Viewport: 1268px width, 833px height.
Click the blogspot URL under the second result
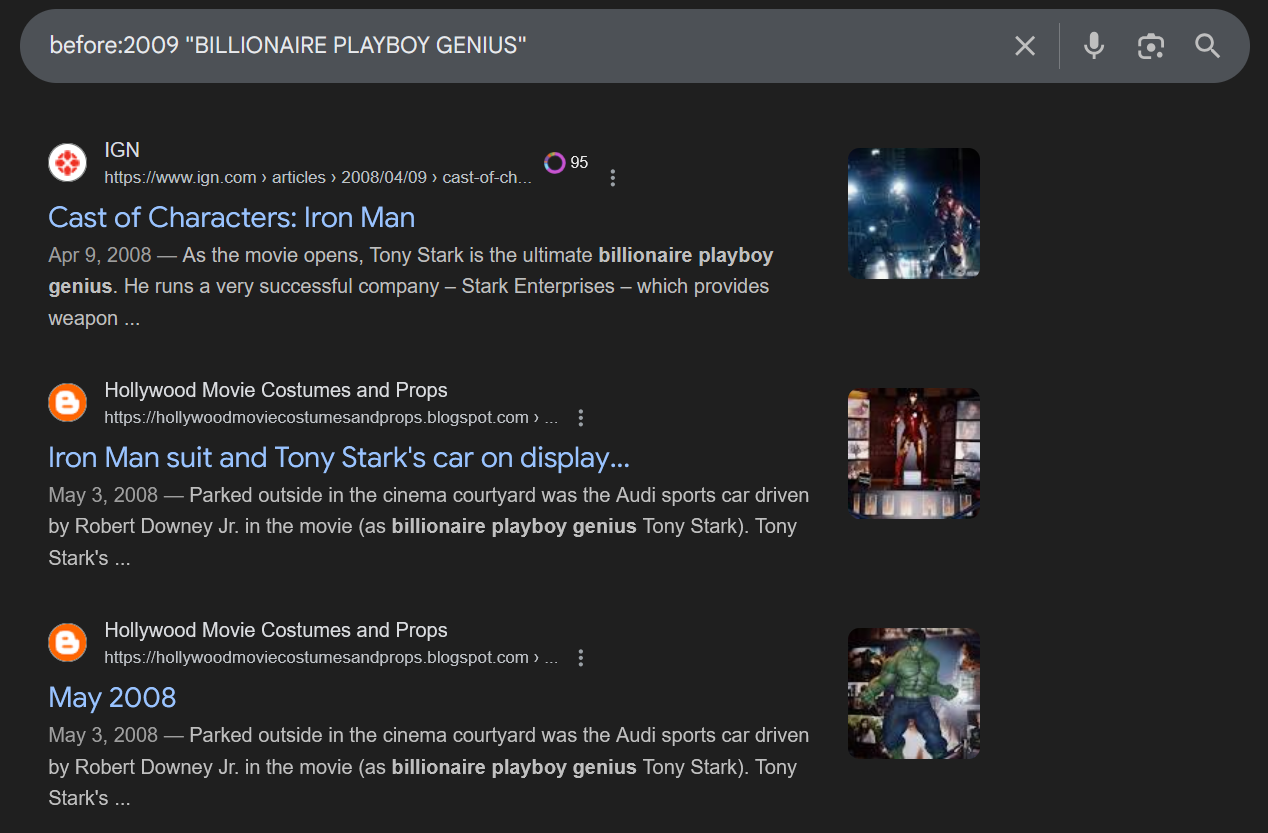[x=331, y=417]
